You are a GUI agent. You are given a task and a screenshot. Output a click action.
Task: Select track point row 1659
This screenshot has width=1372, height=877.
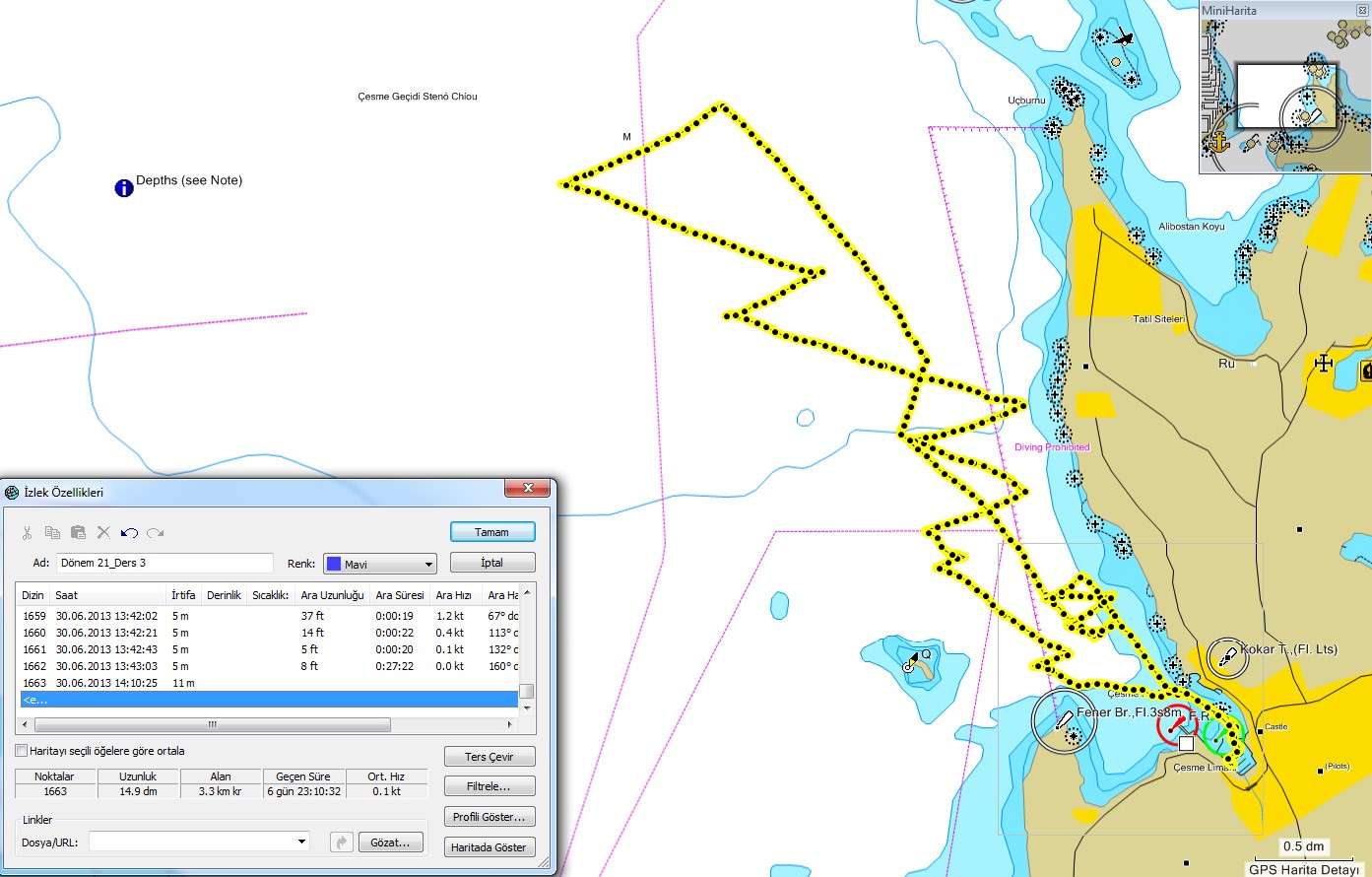[269, 616]
